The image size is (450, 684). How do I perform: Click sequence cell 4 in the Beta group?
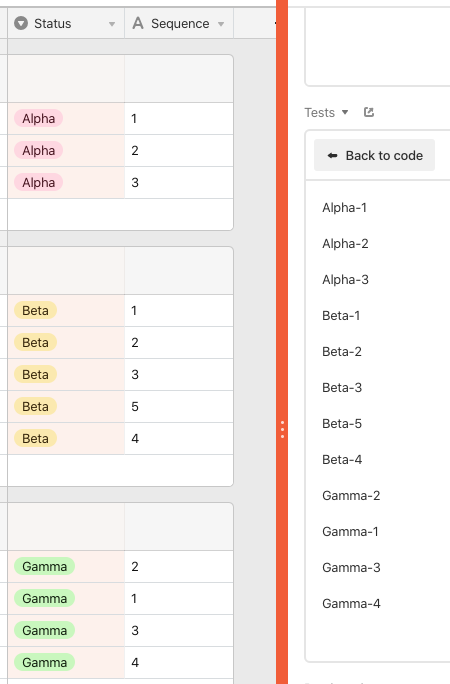pyautogui.click(x=179, y=438)
